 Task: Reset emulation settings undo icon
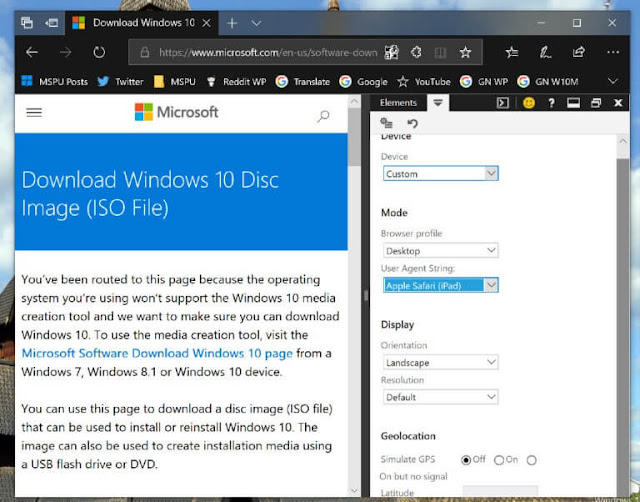(x=413, y=123)
